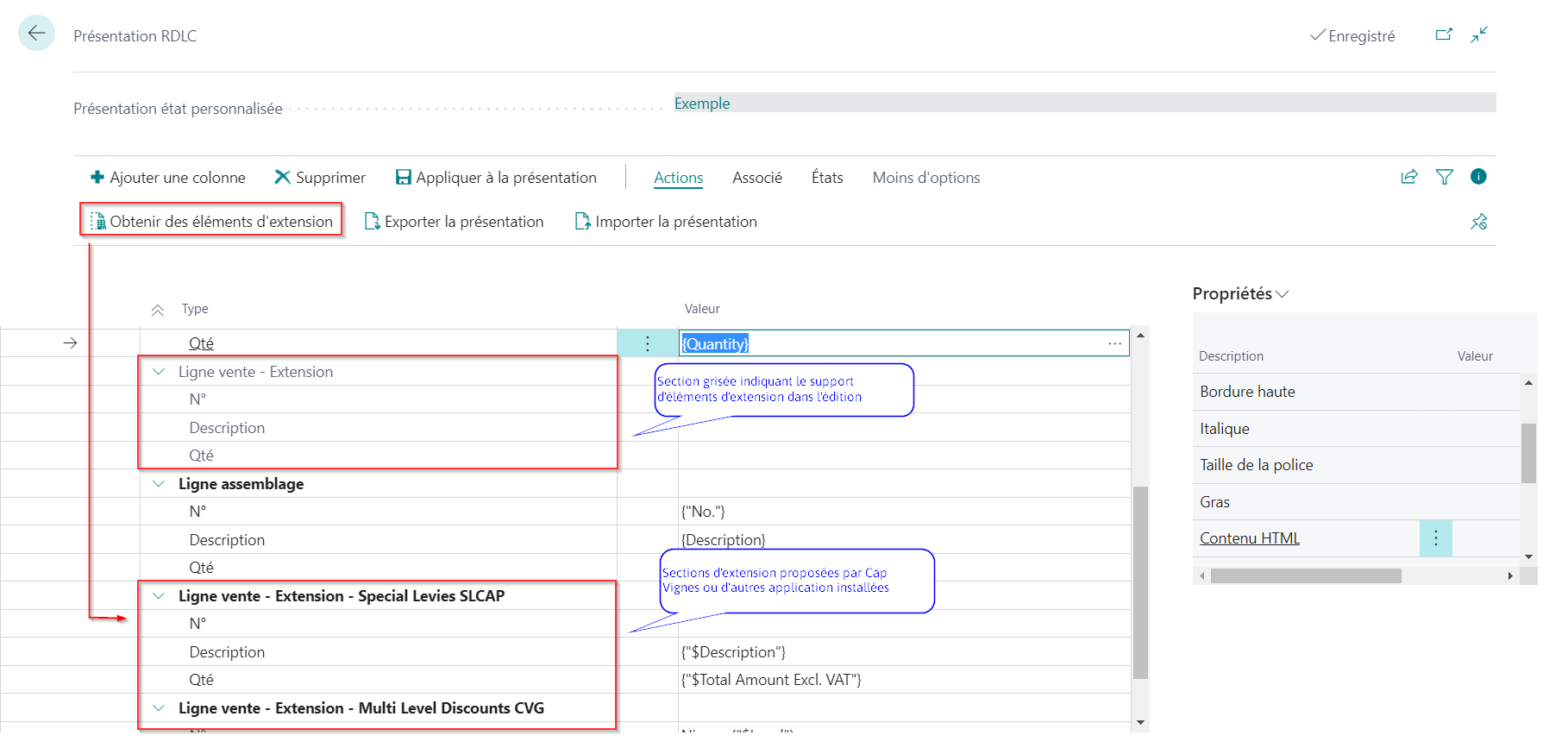Image resolution: width=1568 pixels, height=748 pixels.
Task: Click Ajouter une colonne plus icon
Action: click(97, 177)
